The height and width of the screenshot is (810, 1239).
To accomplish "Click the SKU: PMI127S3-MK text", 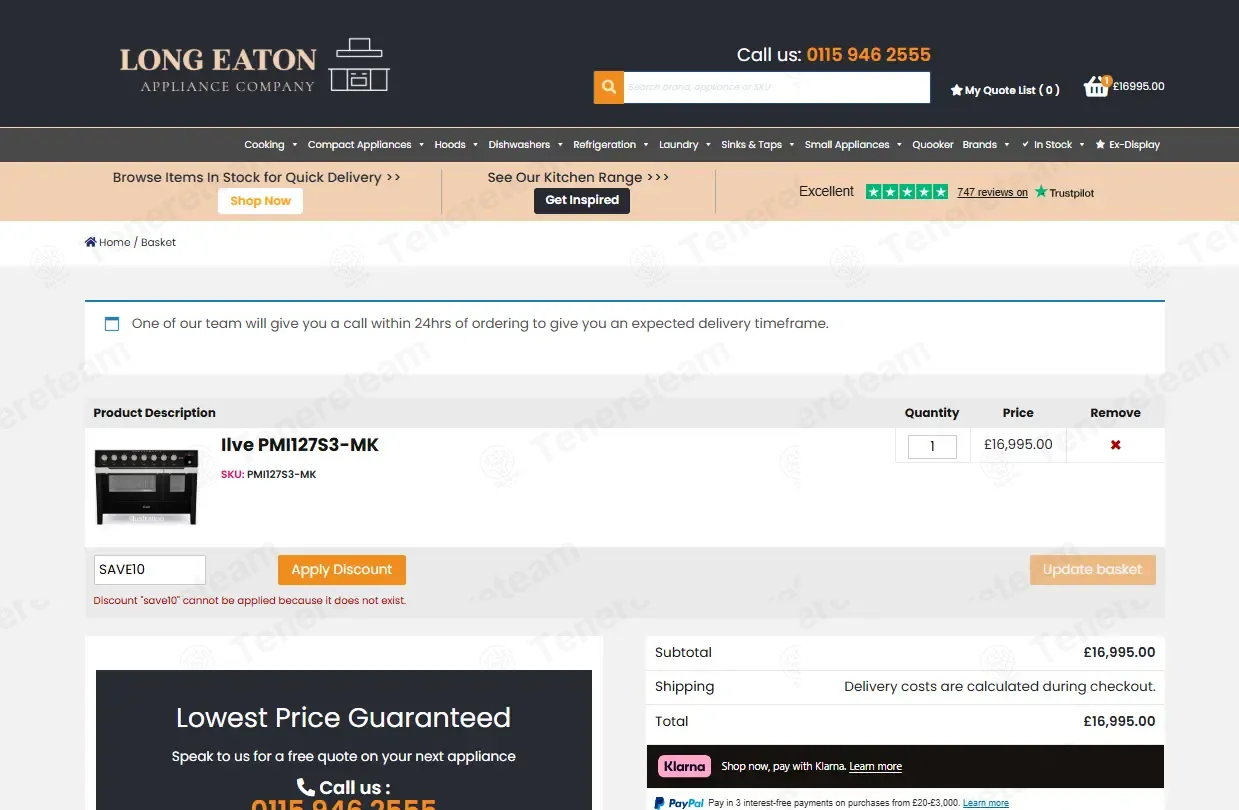I will tap(269, 475).
